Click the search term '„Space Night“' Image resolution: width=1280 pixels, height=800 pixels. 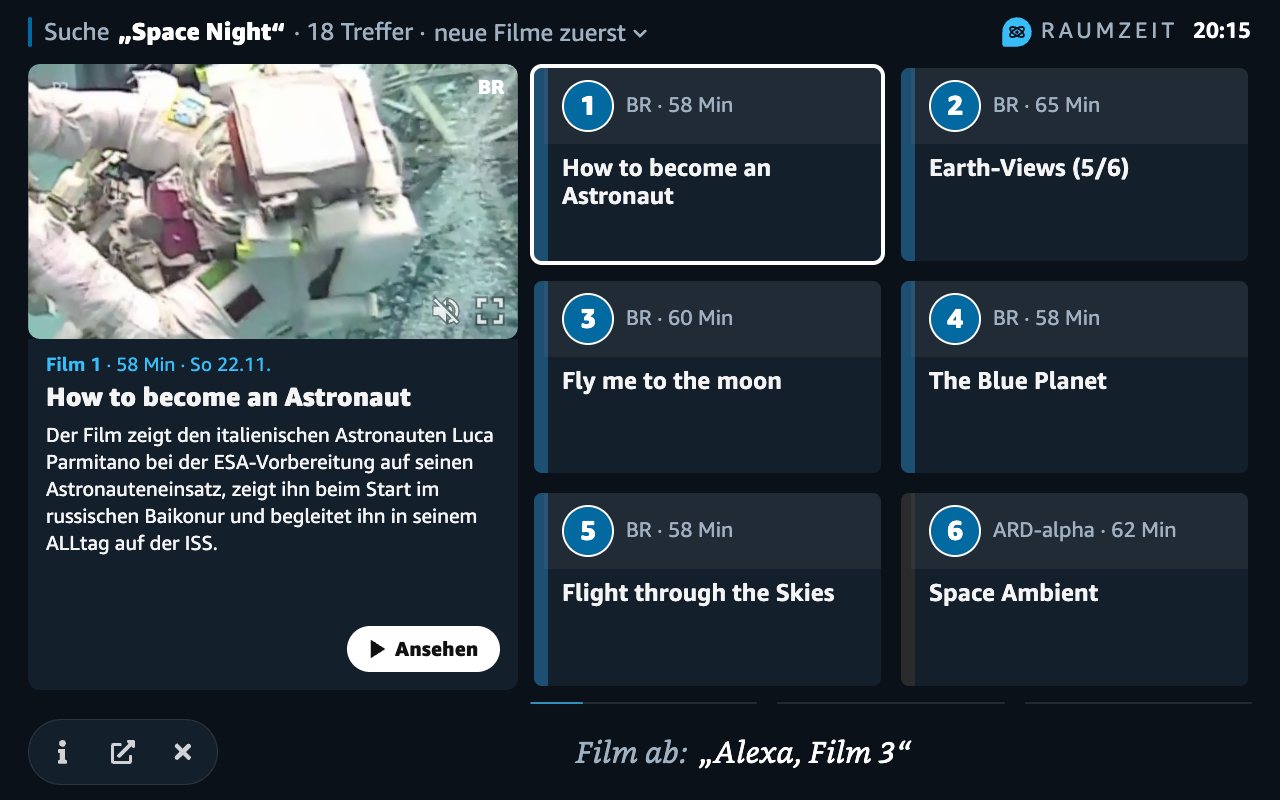tap(202, 32)
